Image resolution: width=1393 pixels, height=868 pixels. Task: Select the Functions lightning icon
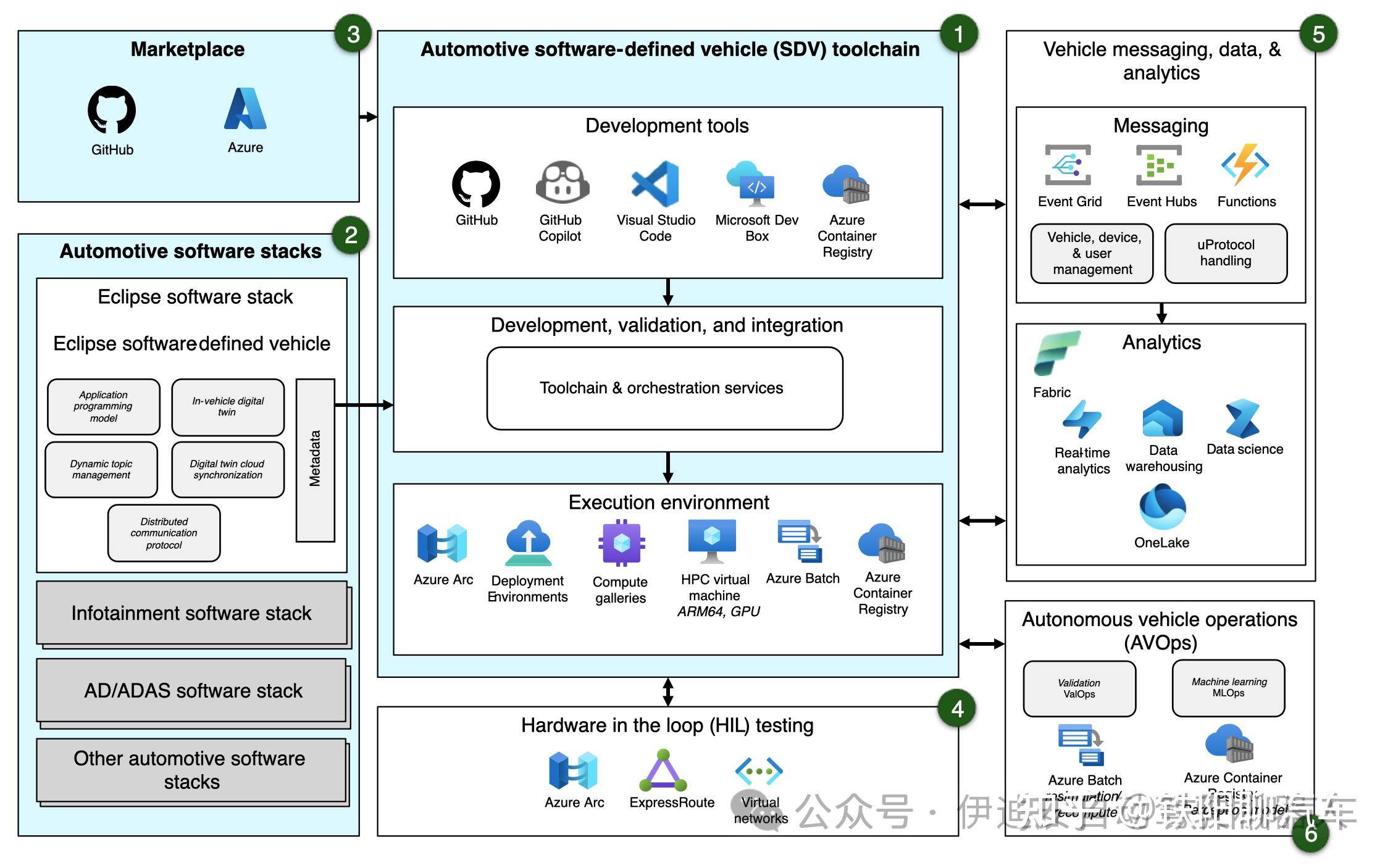tap(1246, 165)
